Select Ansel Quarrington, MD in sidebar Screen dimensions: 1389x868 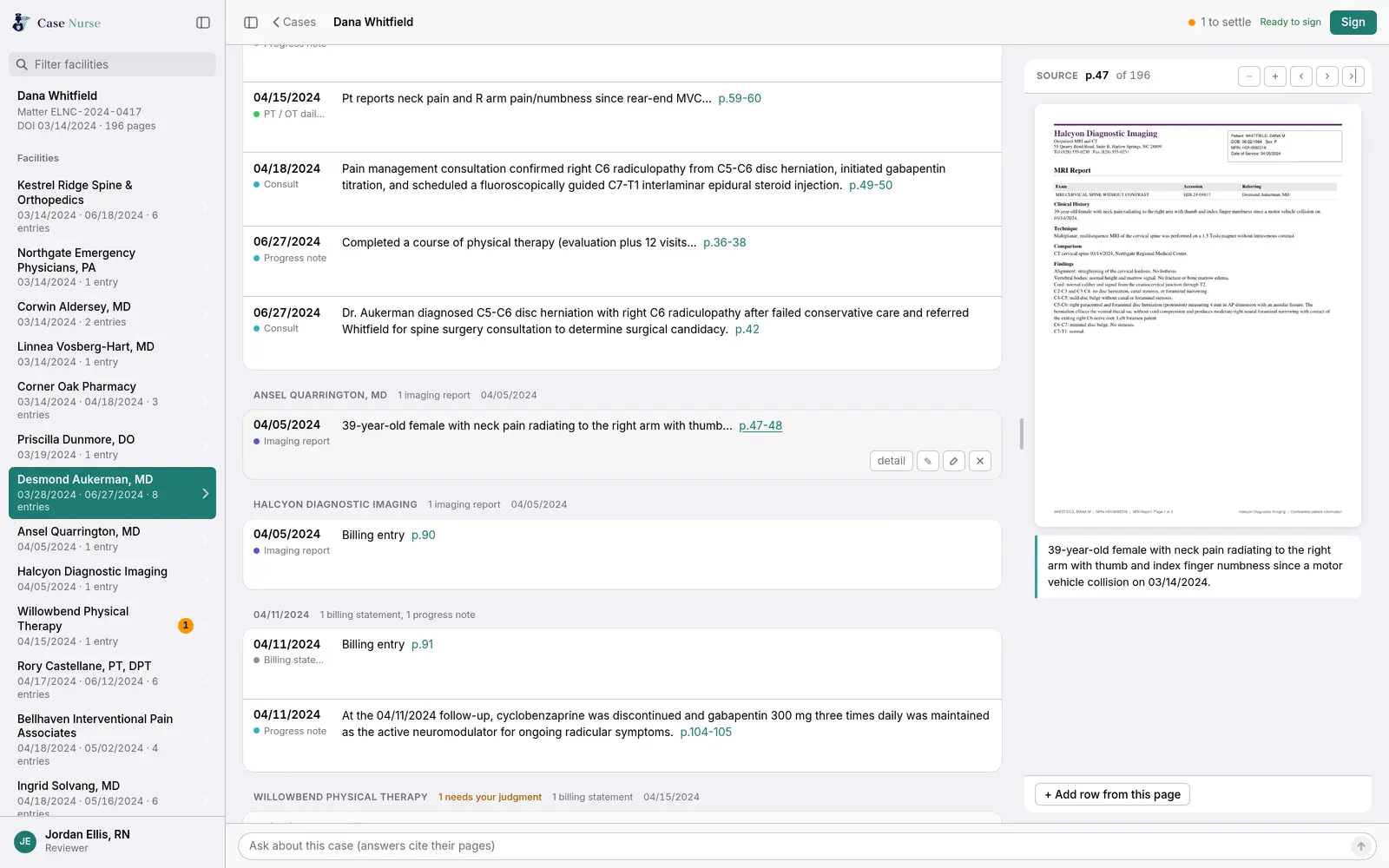[113, 539]
